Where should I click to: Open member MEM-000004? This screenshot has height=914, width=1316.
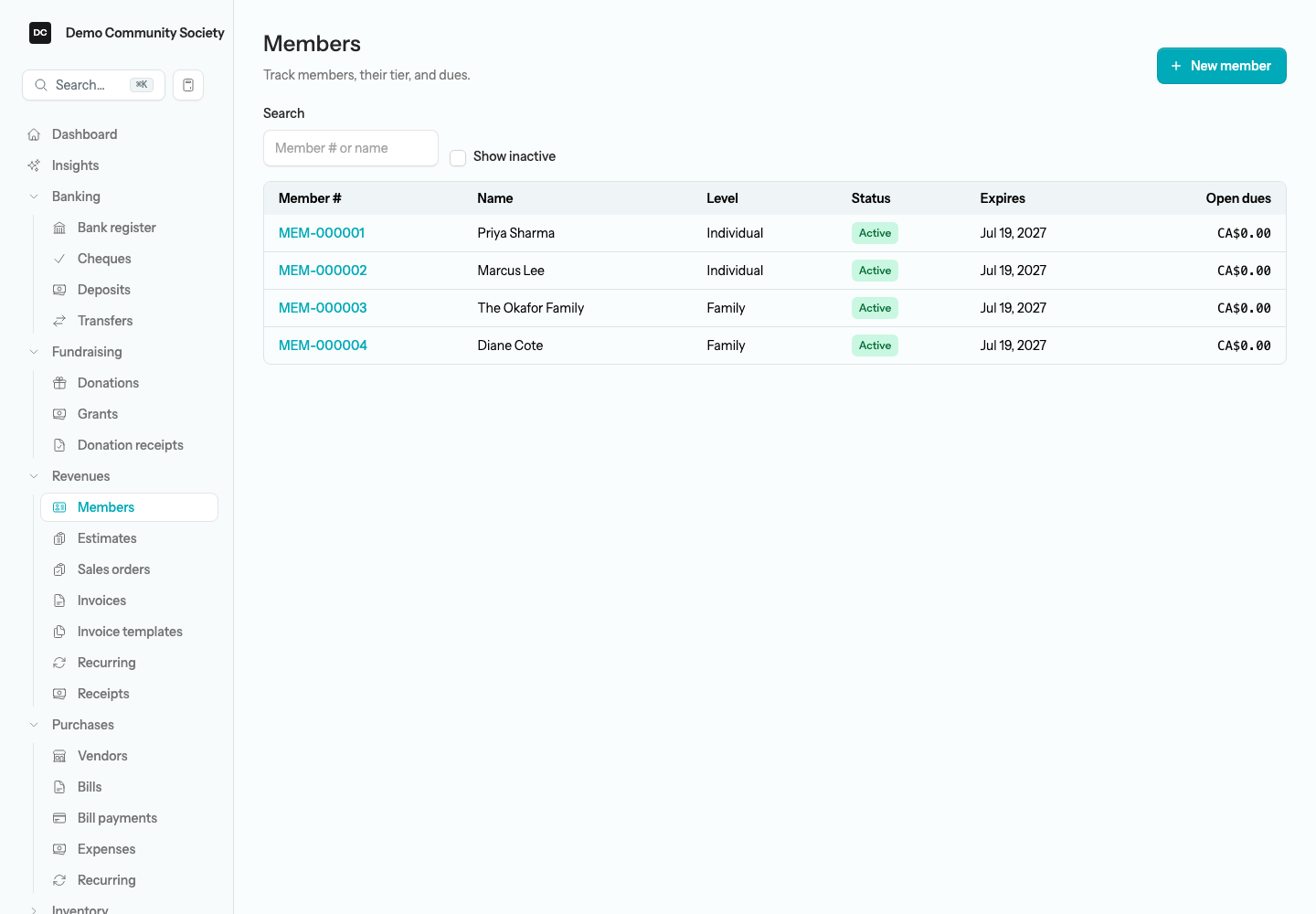click(323, 345)
